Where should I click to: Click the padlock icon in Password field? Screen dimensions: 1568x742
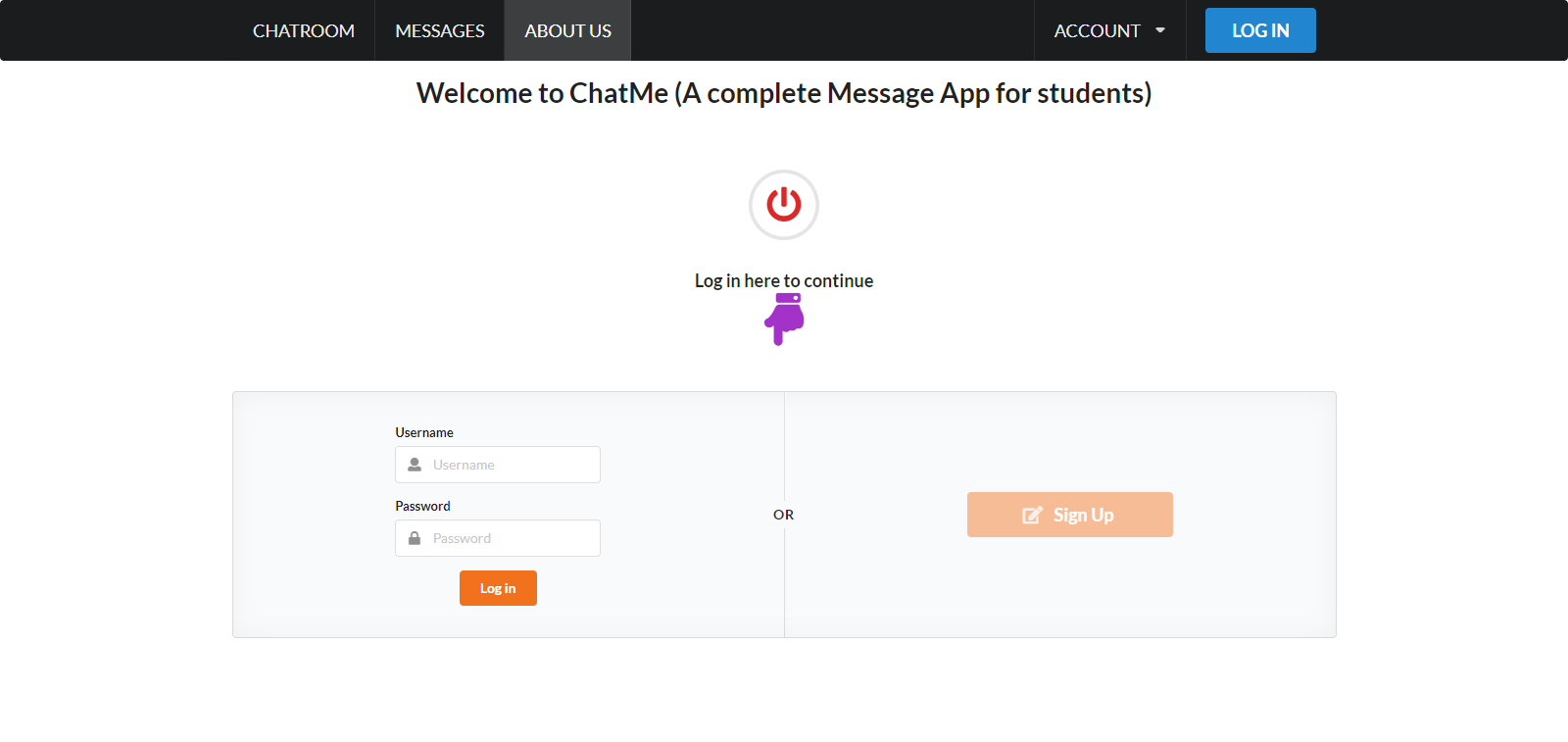pyautogui.click(x=414, y=537)
